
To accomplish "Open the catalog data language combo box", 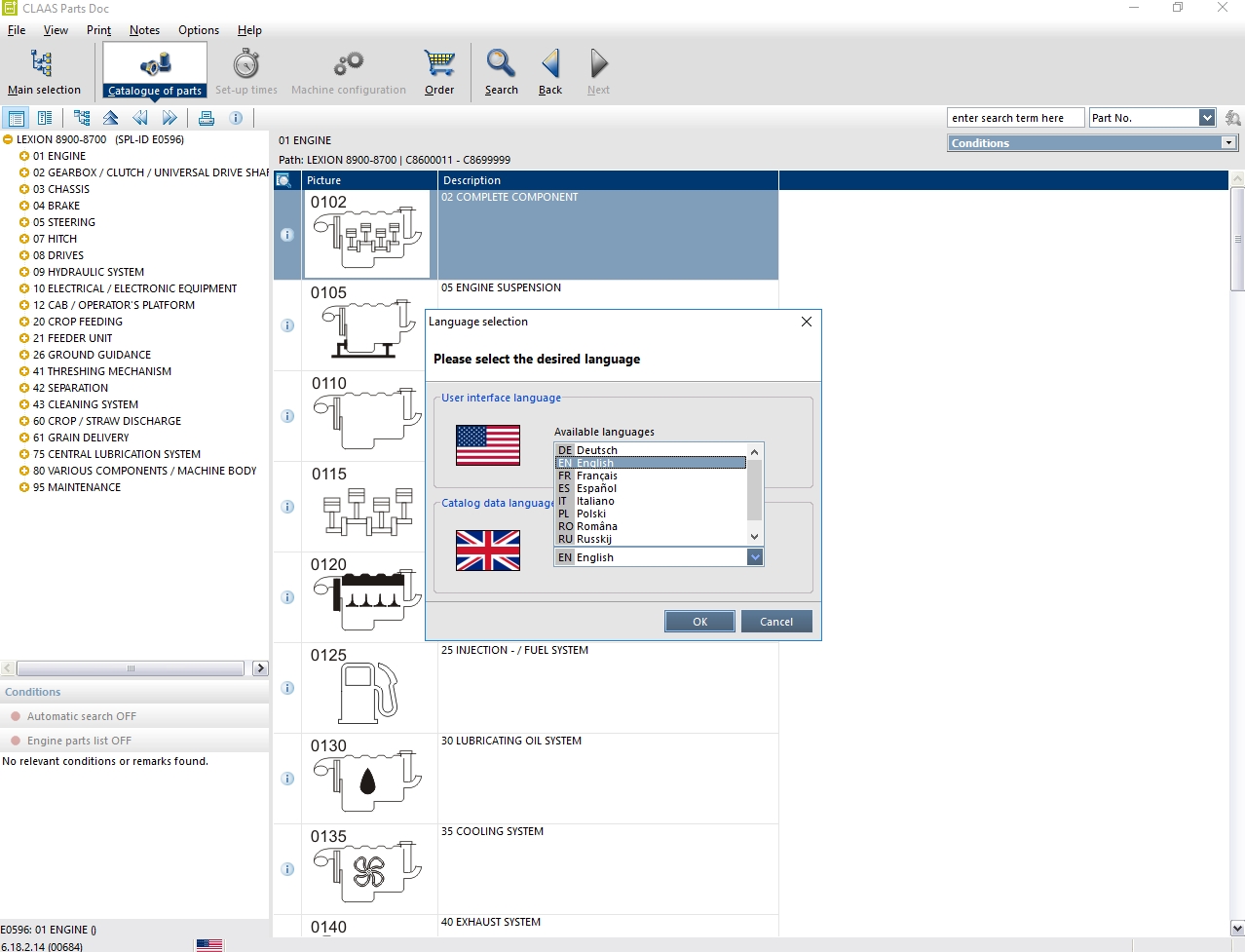I will 659,557.
